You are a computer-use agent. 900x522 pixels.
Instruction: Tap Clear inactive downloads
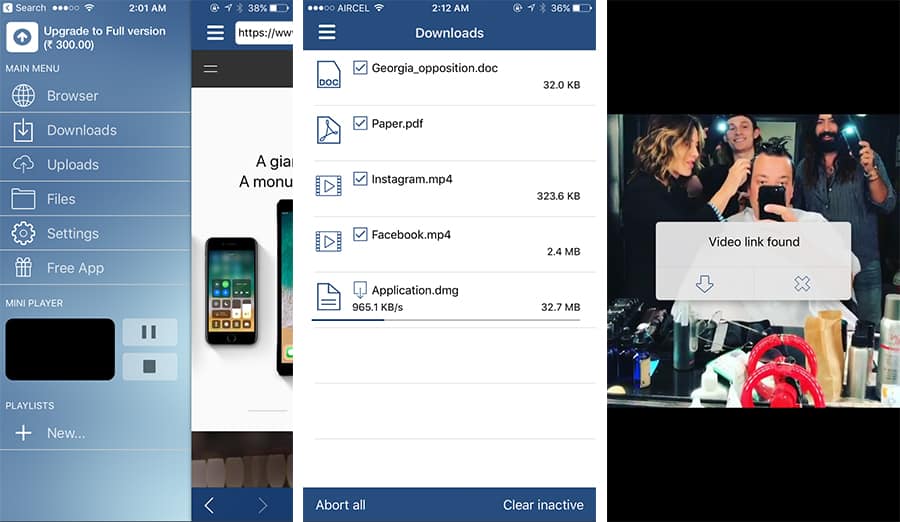543,505
